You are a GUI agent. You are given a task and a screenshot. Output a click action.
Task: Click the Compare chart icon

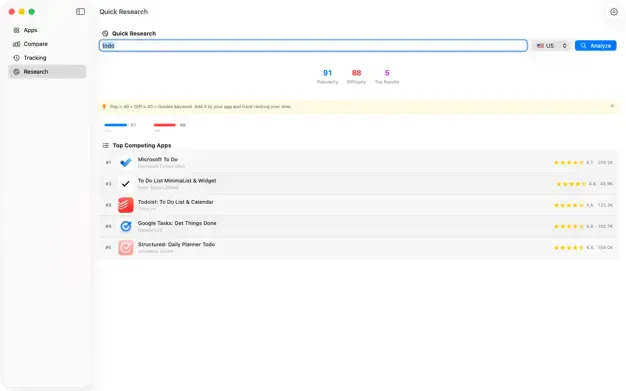click(x=16, y=44)
